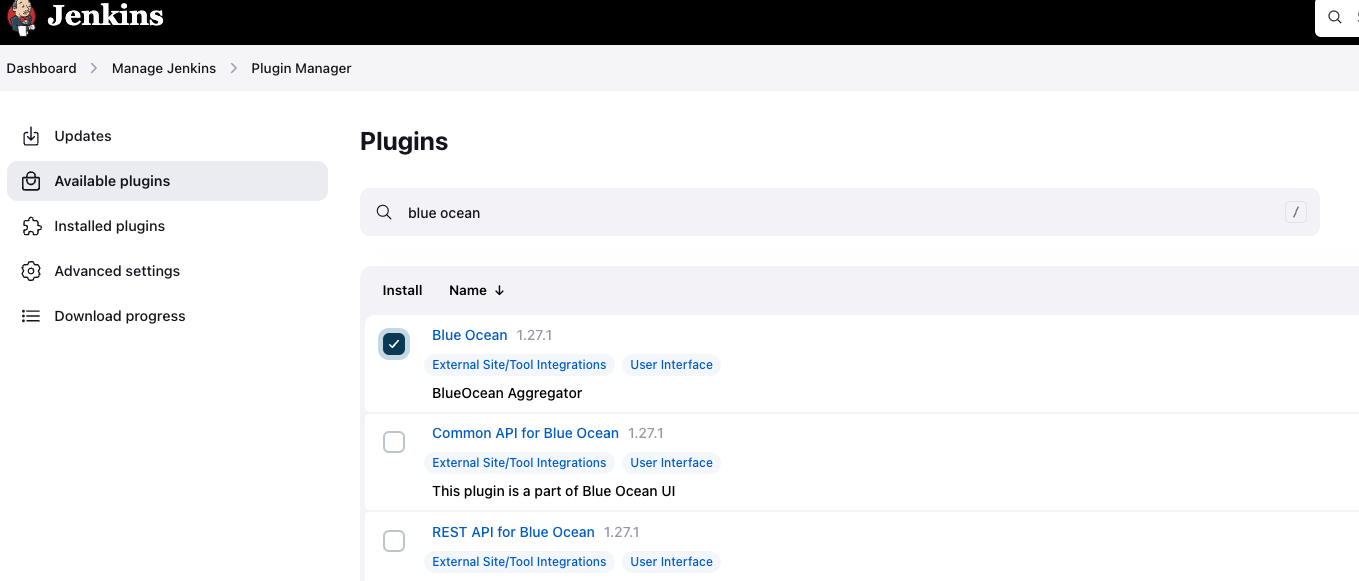Click User Interface tag under Blue Ocean
Viewport: 1359px width, 581px height.
[x=671, y=365]
